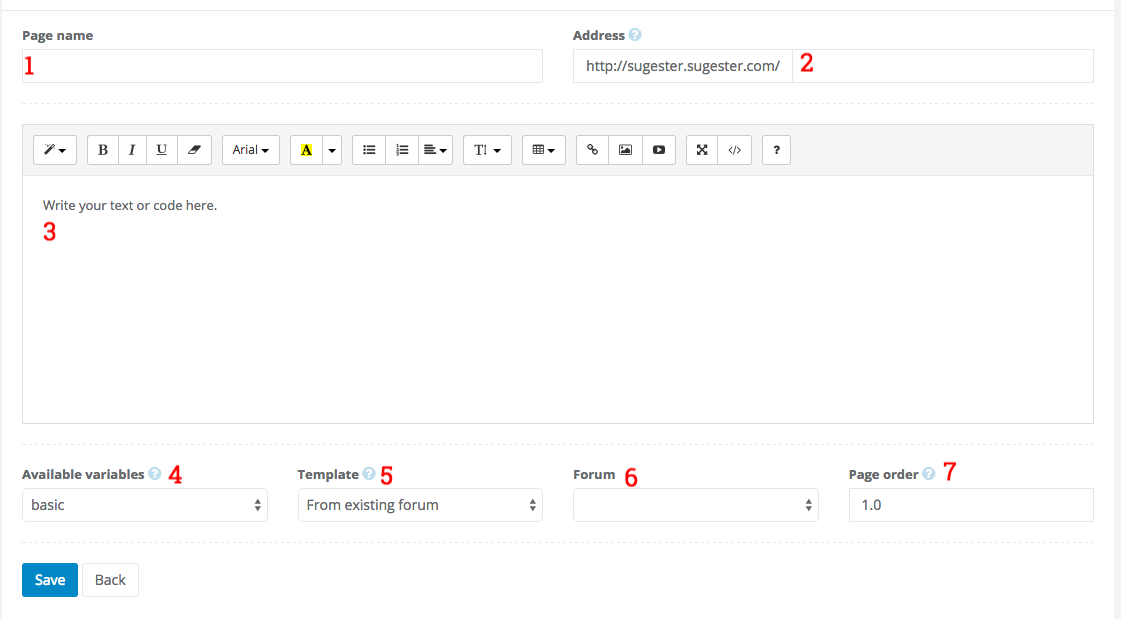Toggle bold formatting
1121x619 pixels.
102,149
